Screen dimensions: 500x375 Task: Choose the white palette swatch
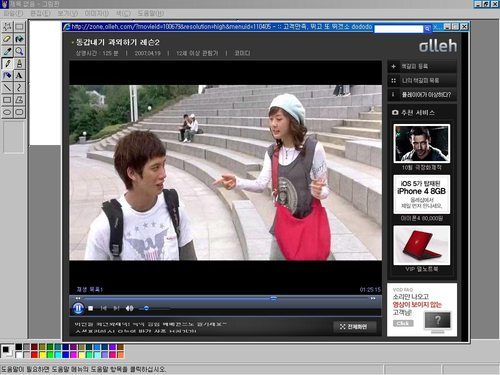coord(19,355)
